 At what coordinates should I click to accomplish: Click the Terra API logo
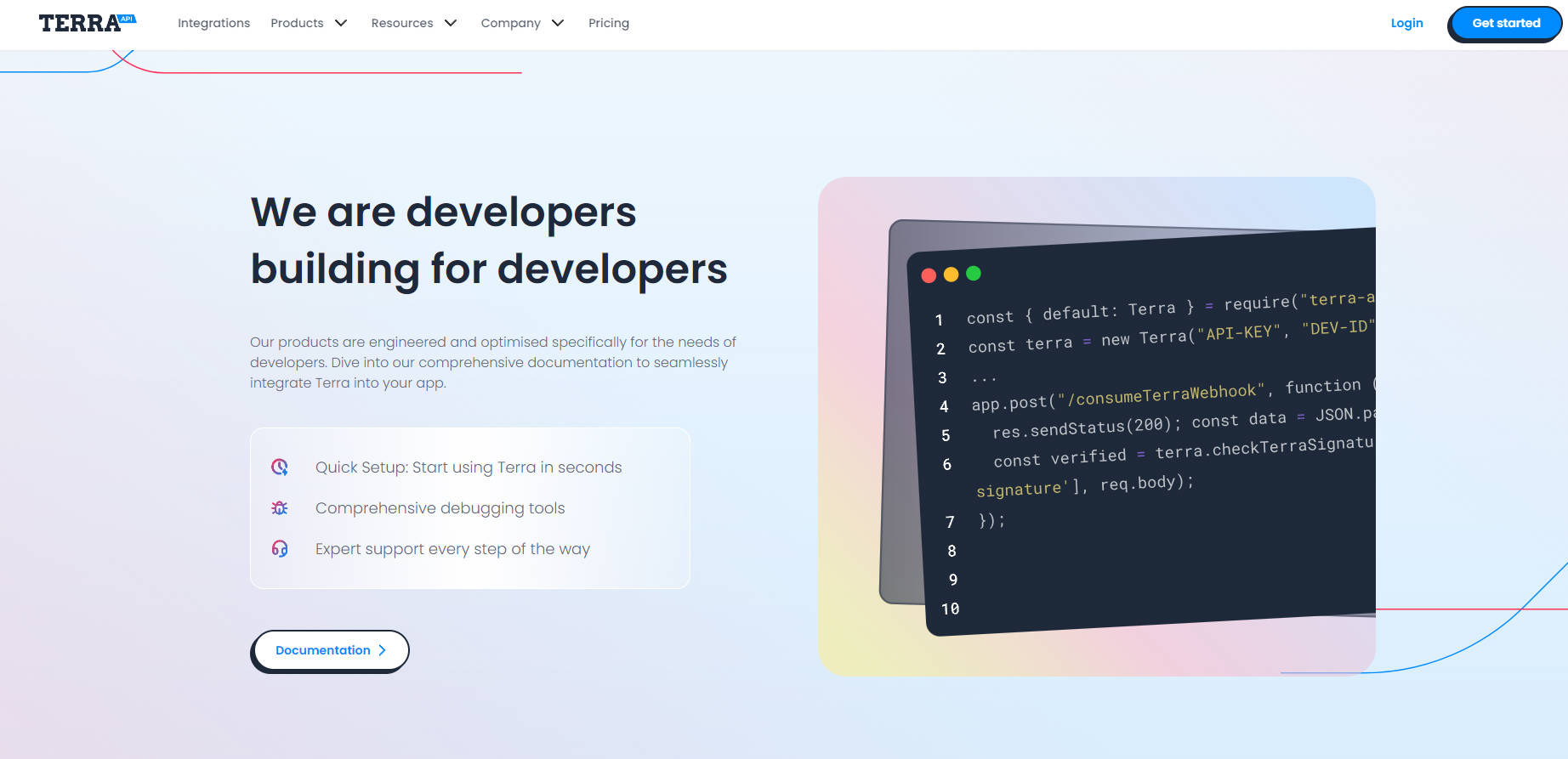87,23
